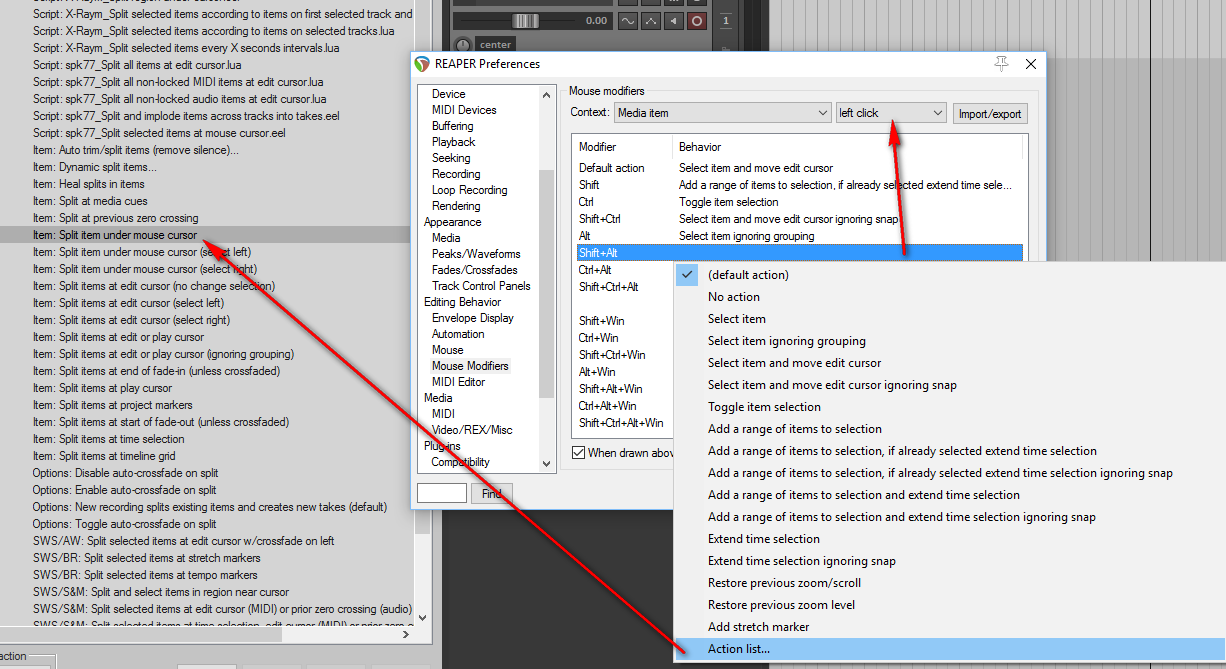Select 'Item: Split item under mouse cursor' action
The height and width of the screenshot is (669, 1226).
205,235
